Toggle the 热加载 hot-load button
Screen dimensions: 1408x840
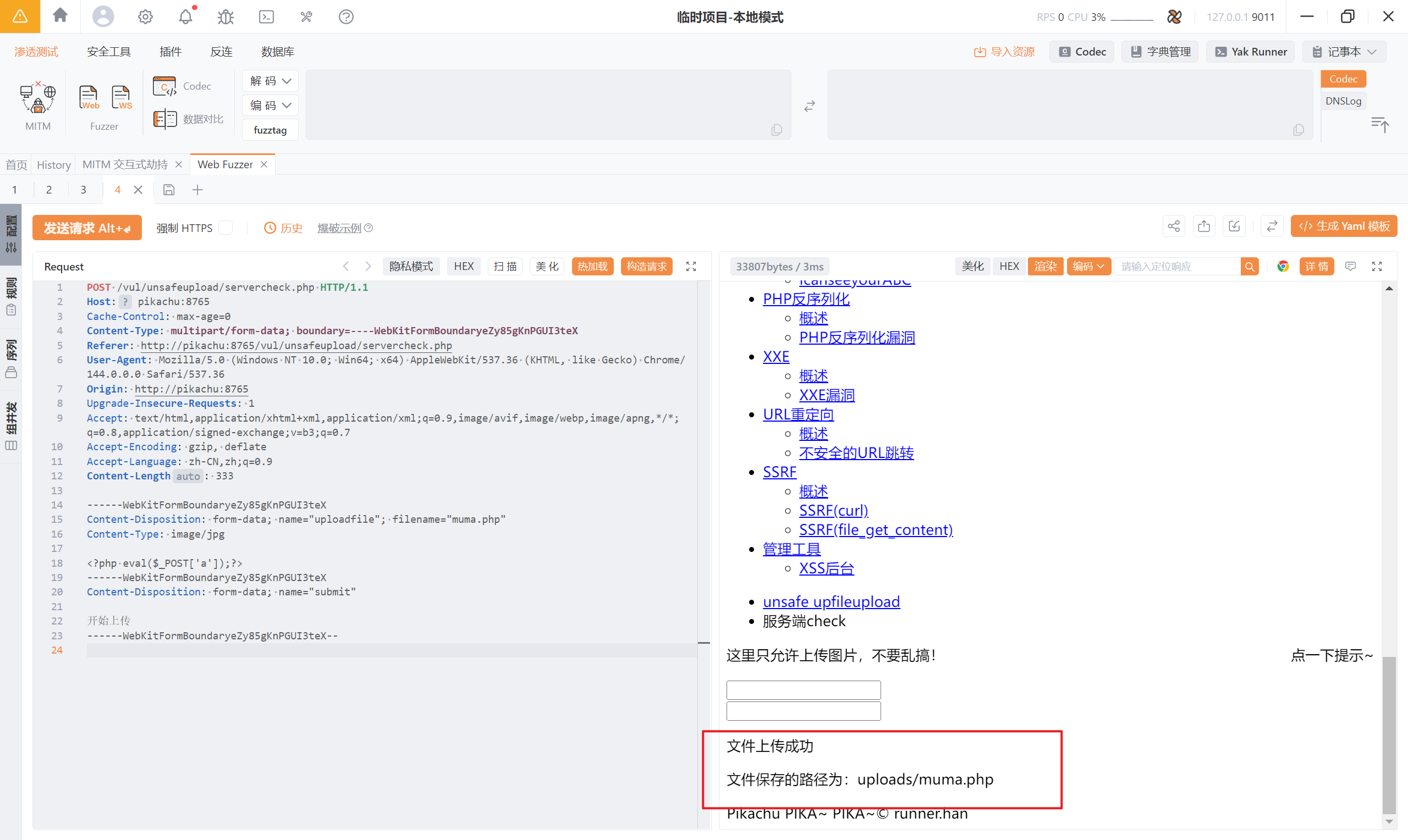click(592, 266)
